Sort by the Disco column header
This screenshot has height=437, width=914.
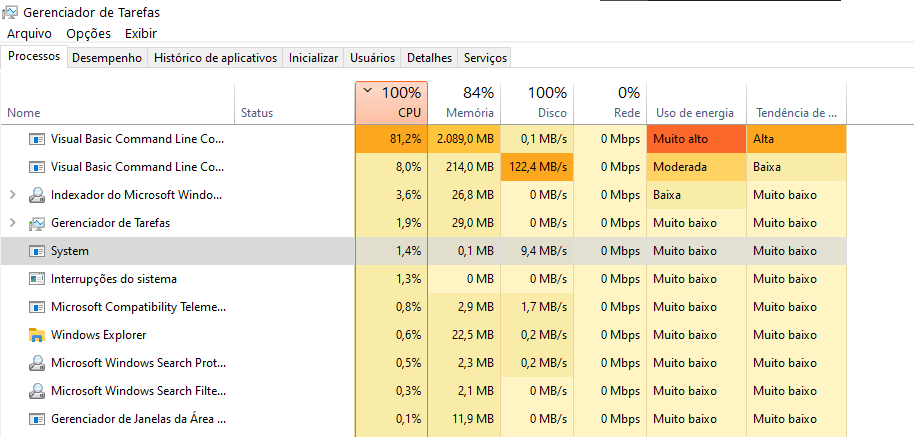click(537, 104)
